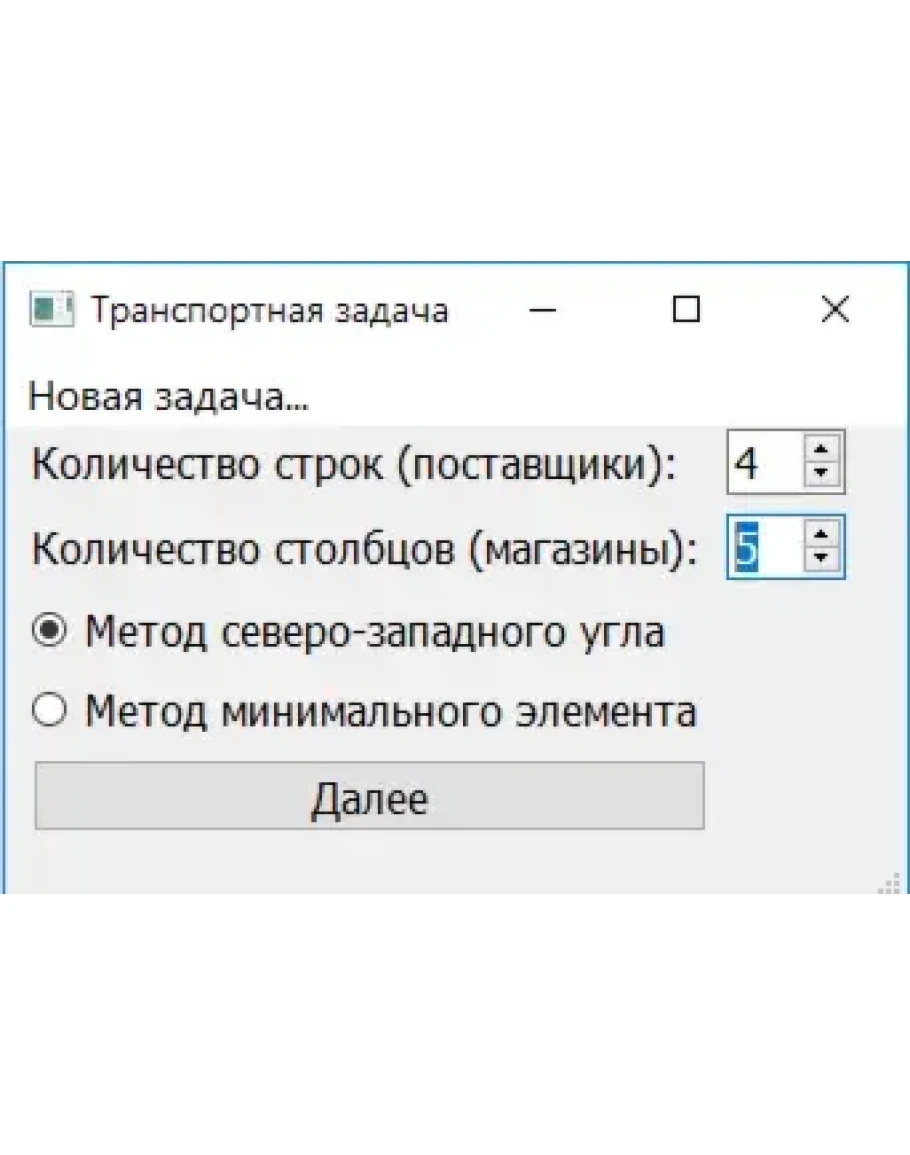Increase the number of columns (магазины)

(x=822, y=537)
